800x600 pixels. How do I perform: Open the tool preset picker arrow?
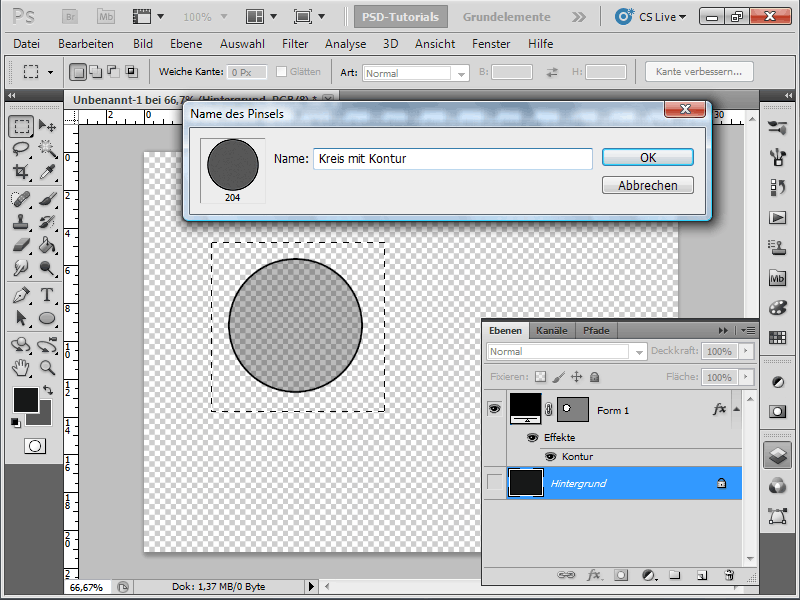tap(50, 72)
